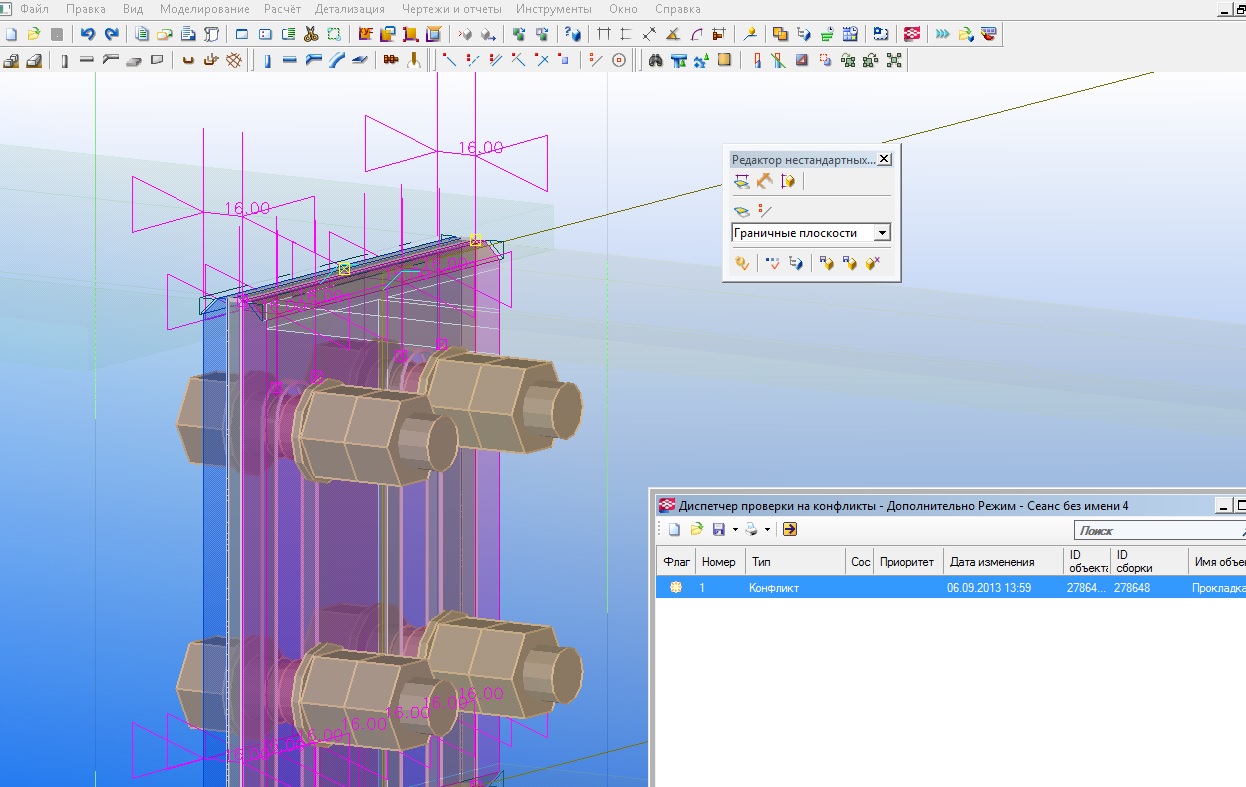Select the Конфликт row number 1
Image resolution: width=1246 pixels, height=787 pixels.
pos(773,588)
